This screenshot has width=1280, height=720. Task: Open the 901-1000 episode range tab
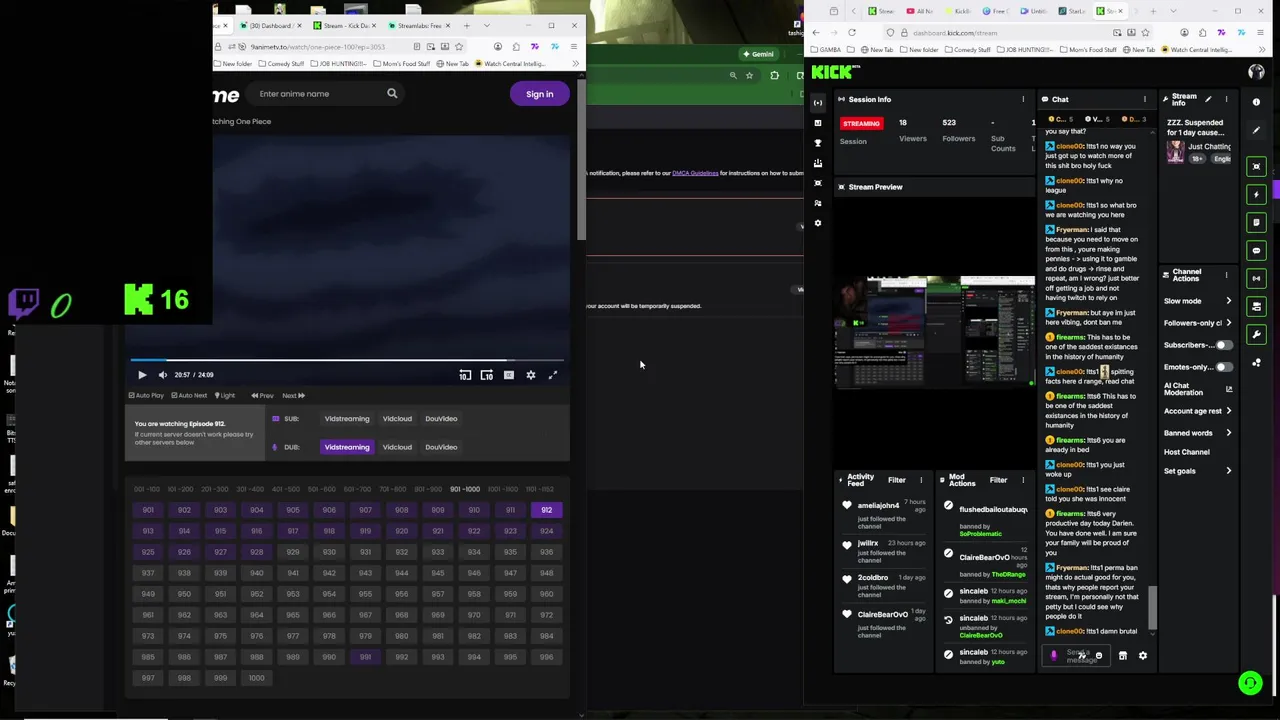[464, 489]
